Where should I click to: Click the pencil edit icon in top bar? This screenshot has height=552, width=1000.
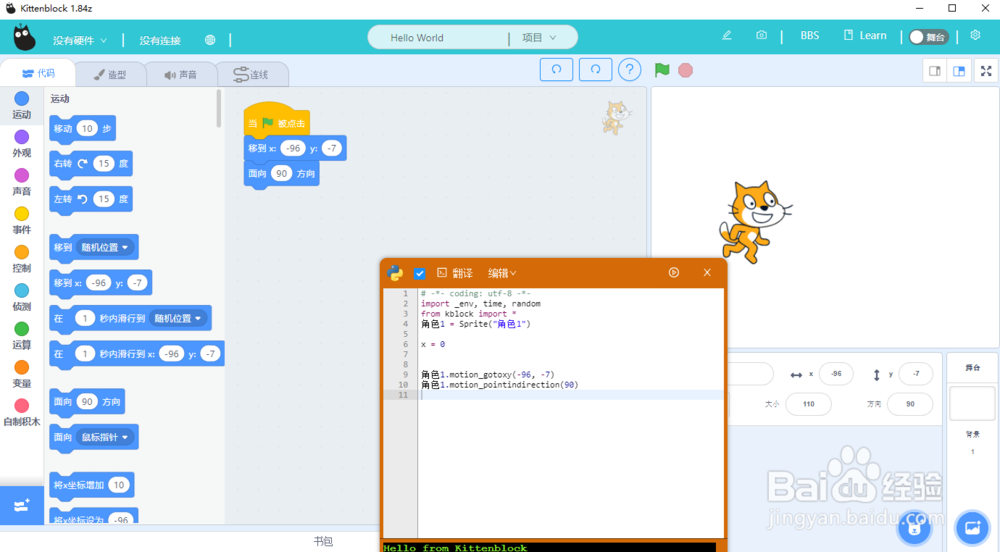click(x=726, y=36)
